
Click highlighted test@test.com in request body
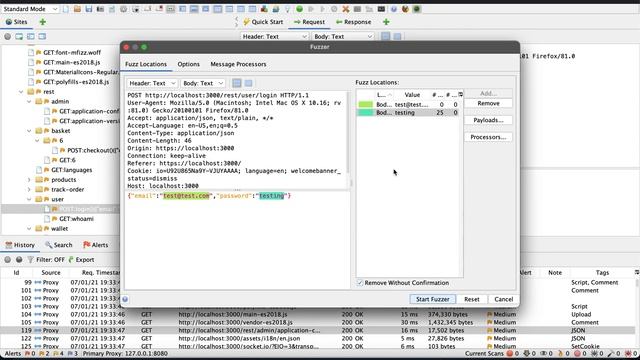[x=187, y=196]
